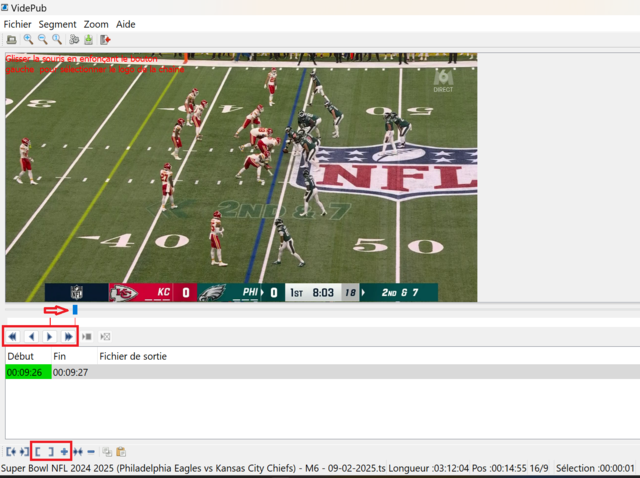Click the open file folder icon
Image resolution: width=640 pixels, height=478 pixels.
point(11,40)
